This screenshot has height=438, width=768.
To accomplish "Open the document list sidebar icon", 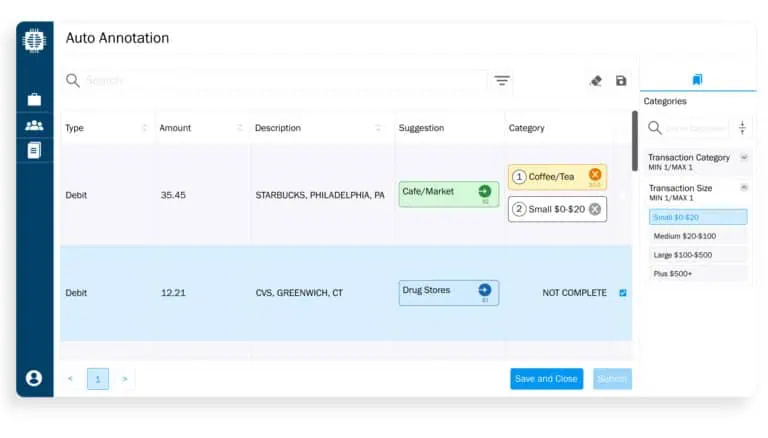I will [x=34, y=150].
